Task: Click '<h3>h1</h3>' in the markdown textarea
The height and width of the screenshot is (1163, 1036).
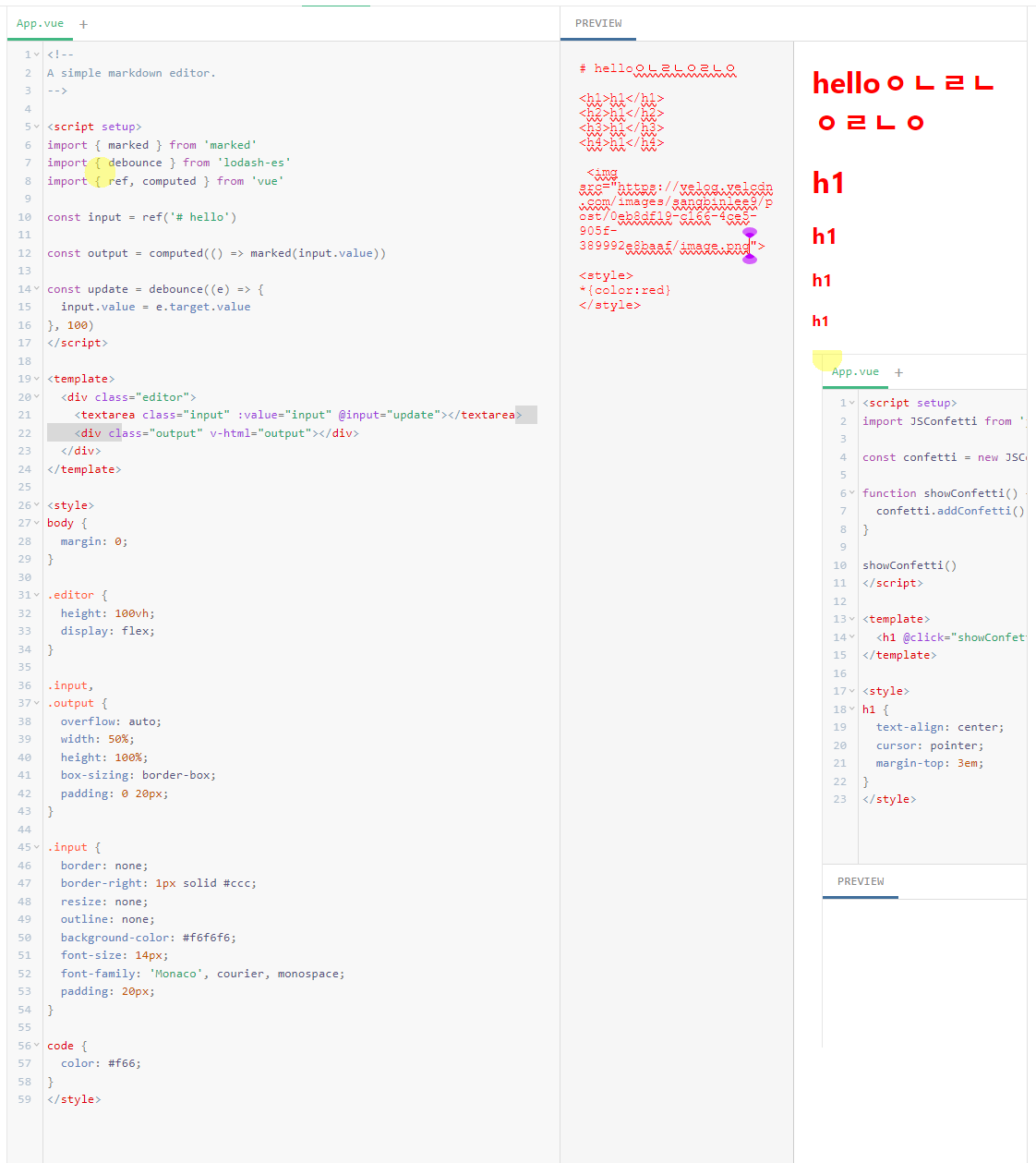Action: pyautogui.click(x=621, y=127)
